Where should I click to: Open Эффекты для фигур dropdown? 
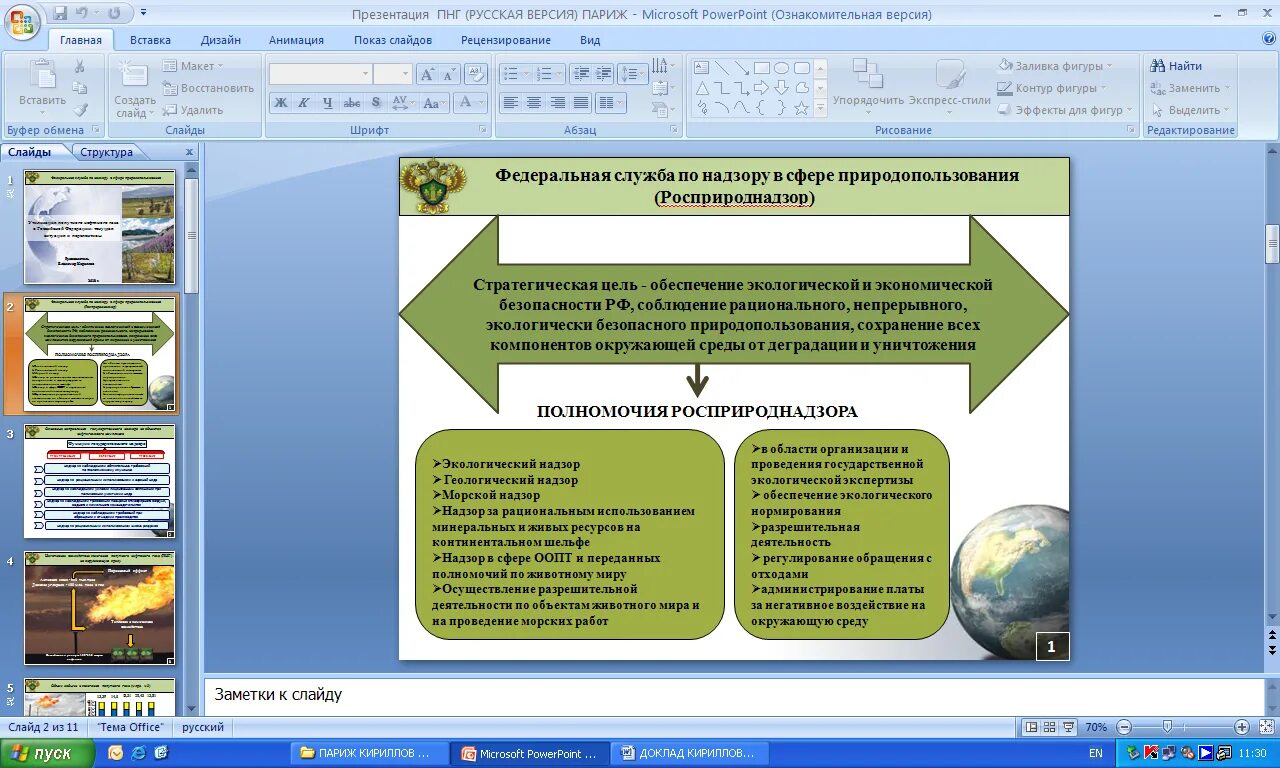[x=1066, y=110]
